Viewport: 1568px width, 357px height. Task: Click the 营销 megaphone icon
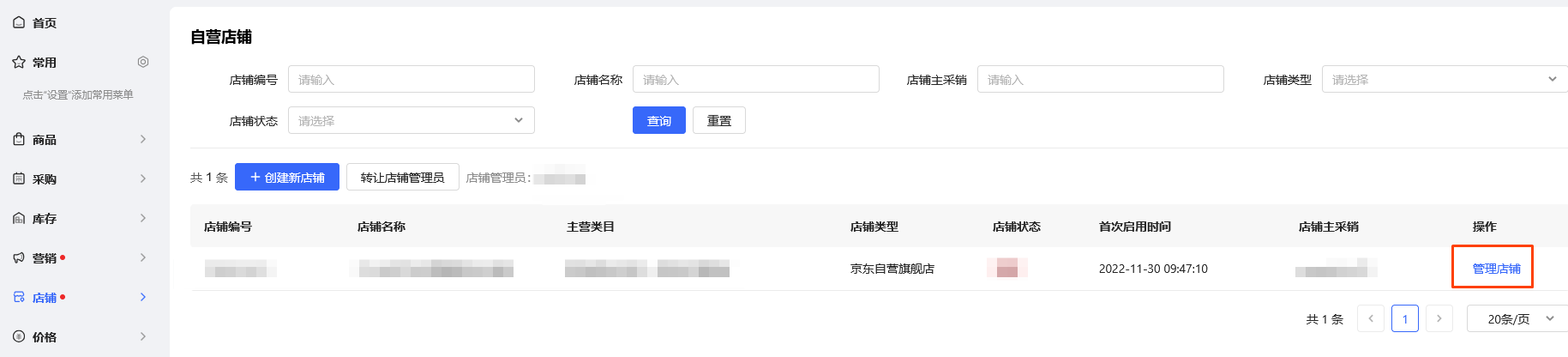(x=19, y=257)
